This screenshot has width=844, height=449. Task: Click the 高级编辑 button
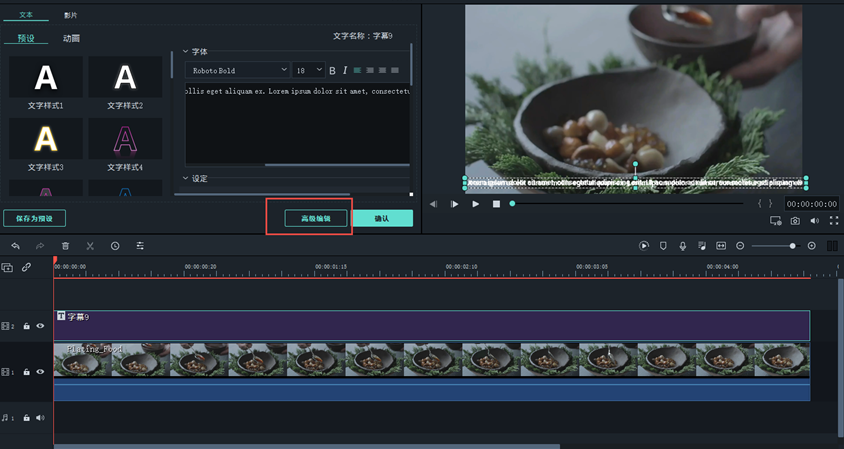pyautogui.click(x=315, y=218)
